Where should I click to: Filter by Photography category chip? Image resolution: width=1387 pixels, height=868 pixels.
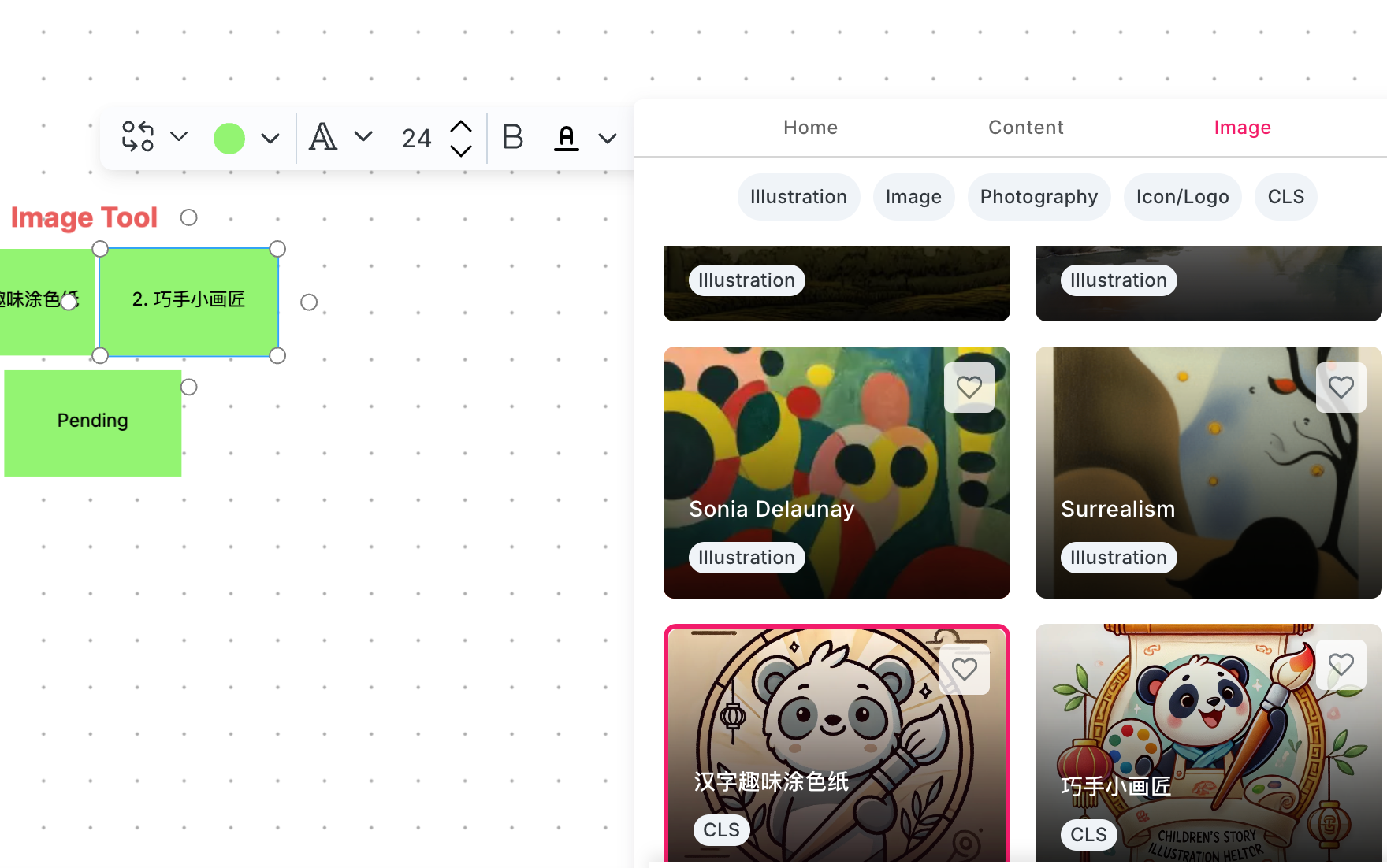(x=1039, y=197)
